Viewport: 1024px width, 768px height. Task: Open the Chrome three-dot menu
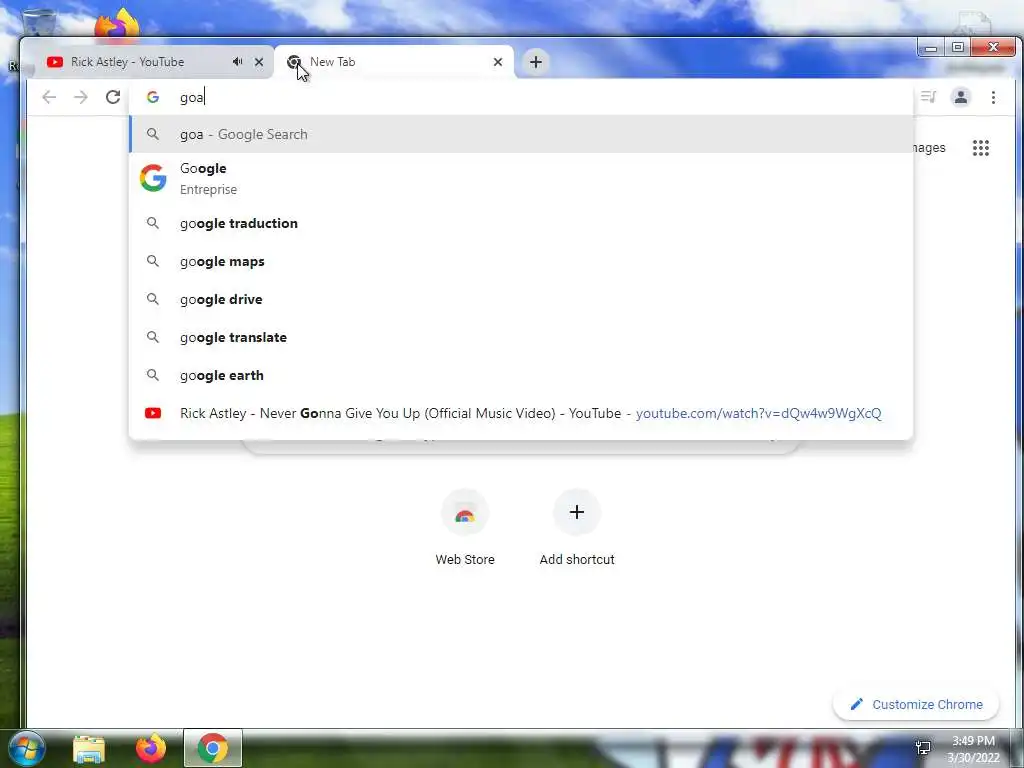pyautogui.click(x=993, y=97)
